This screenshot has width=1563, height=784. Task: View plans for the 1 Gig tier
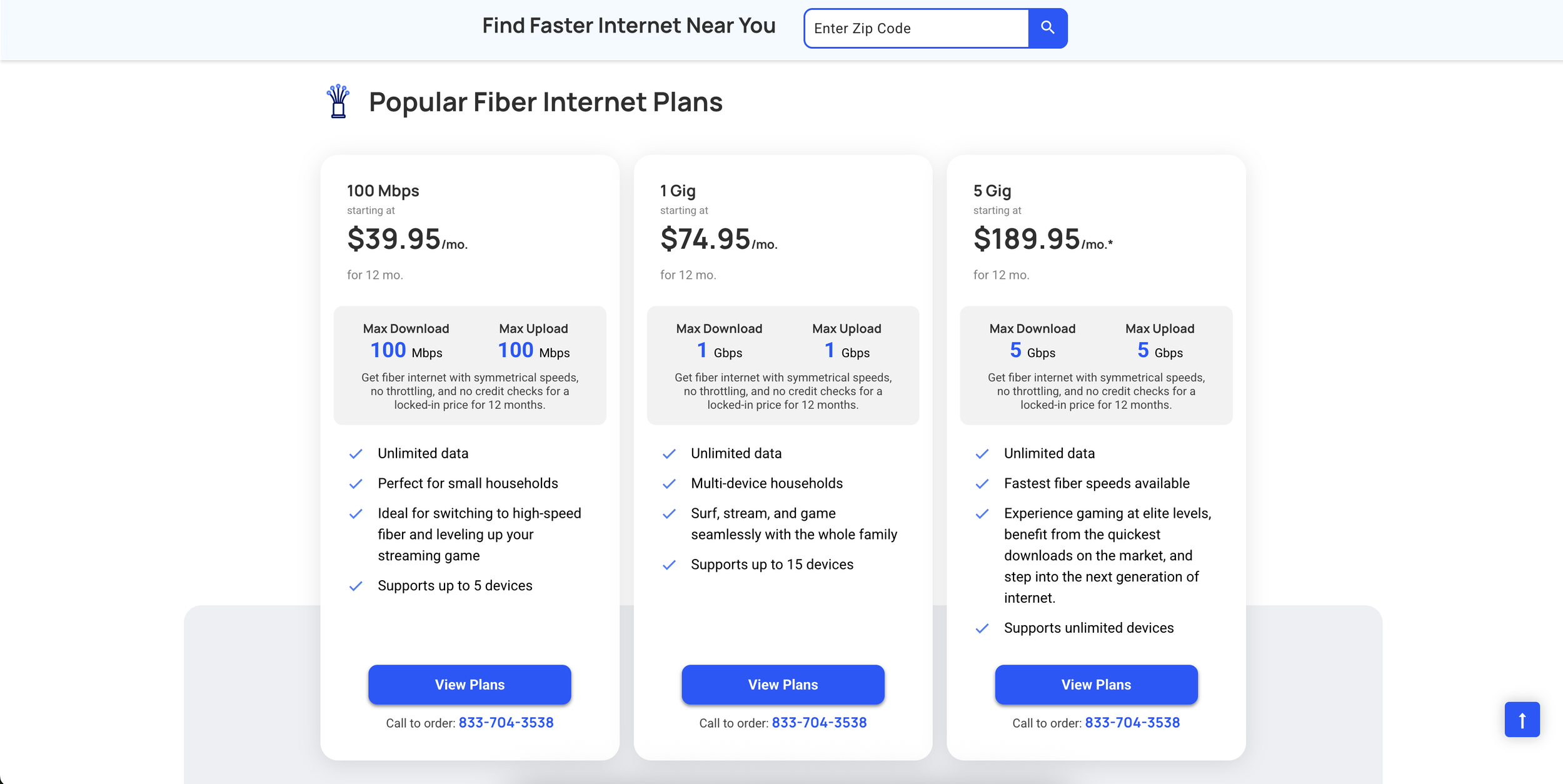[783, 685]
